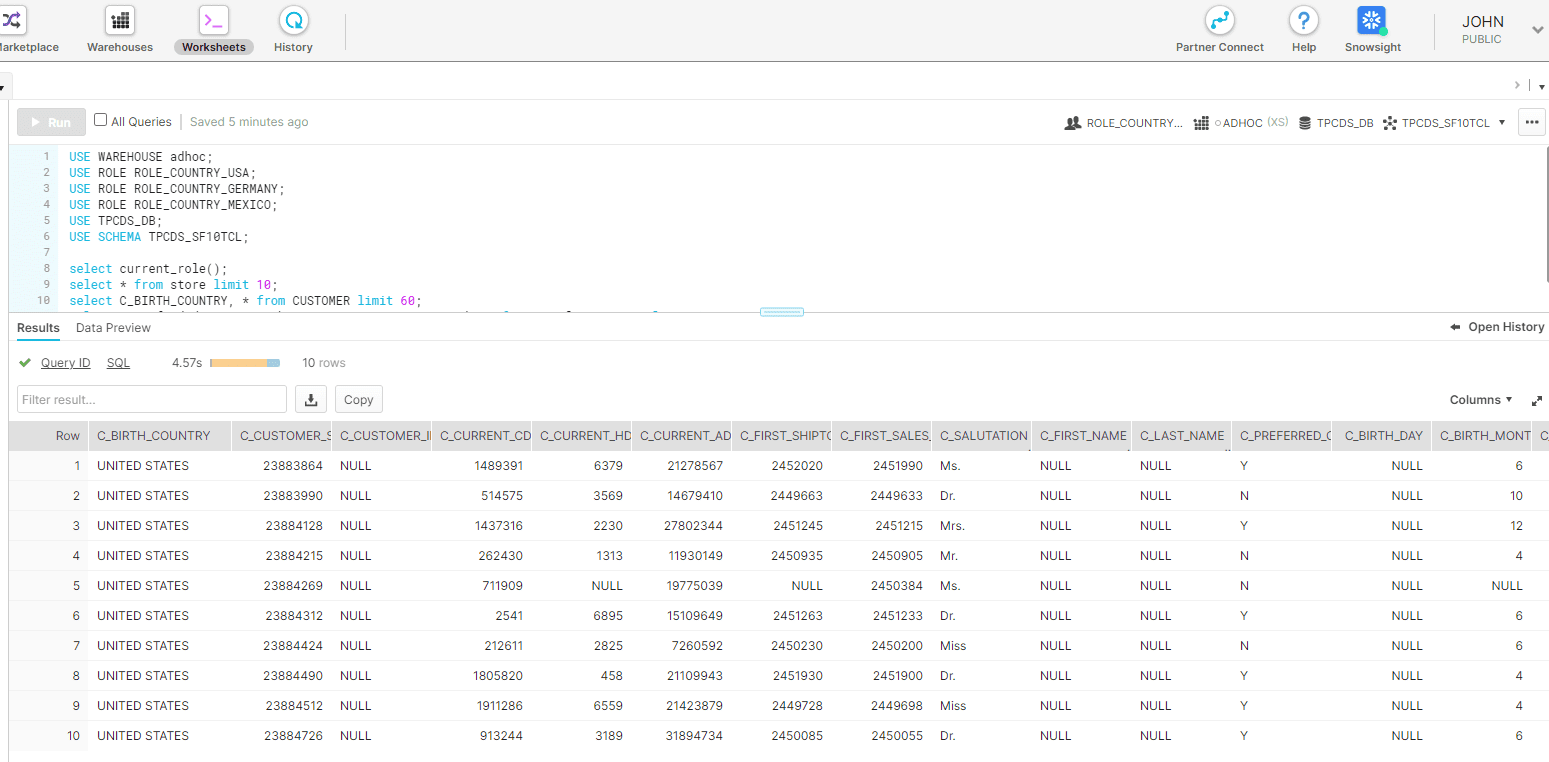
Task: Click editor line 3 USE ROLE ROLE_COUNTRY_GERMANY
Action: pyautogui.click(x=177, y=188)
